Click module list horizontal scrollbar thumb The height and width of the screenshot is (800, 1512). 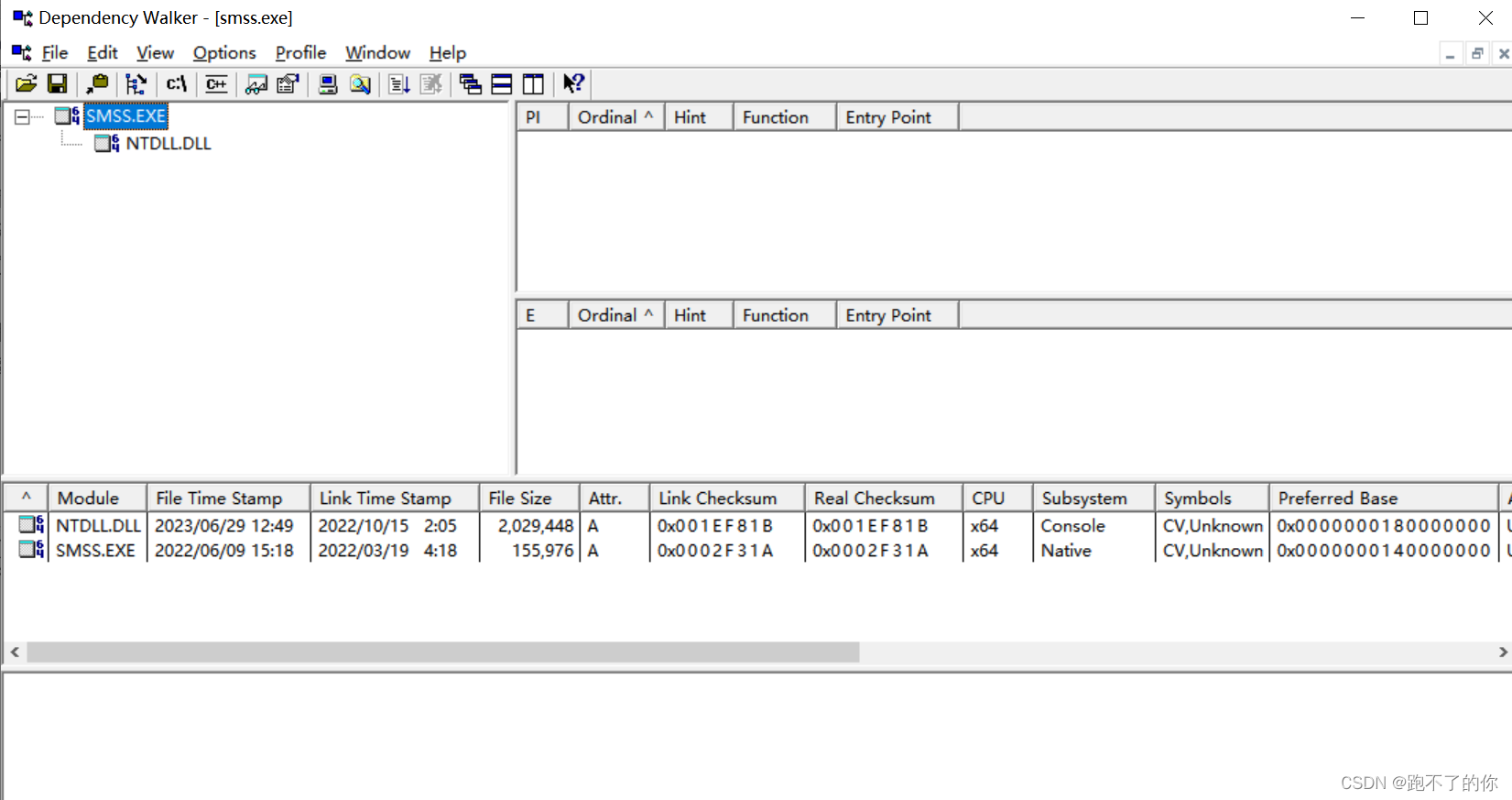tap(443, 652)
